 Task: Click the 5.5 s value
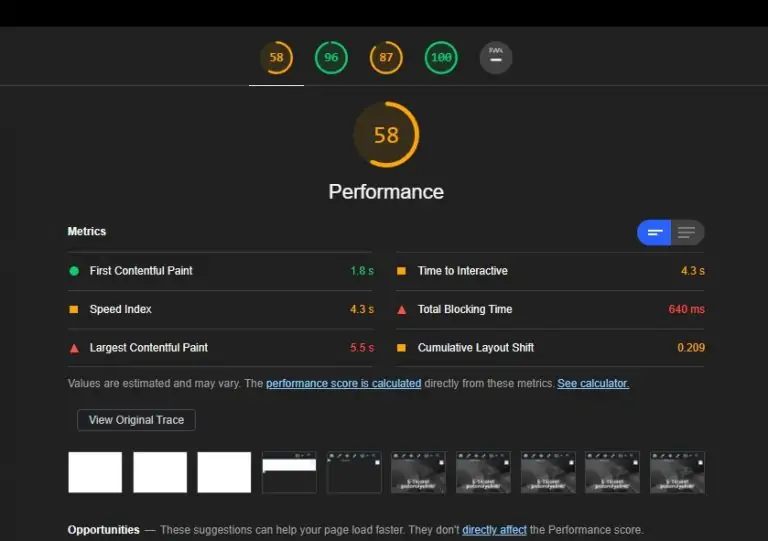tap(362, 348)
